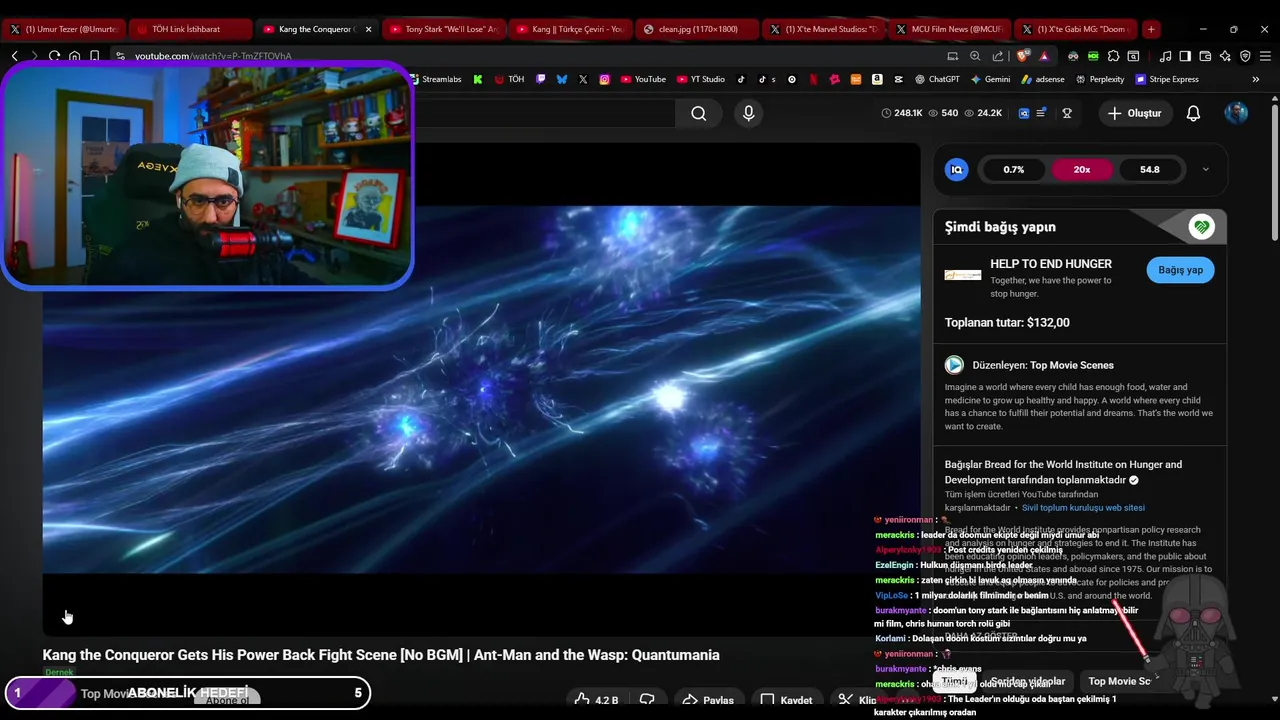Image resolution: width=1280 pixels, height=720 pixels.
Task: Open the browser hamburger main menu
Action: [x=1265, y=56]
